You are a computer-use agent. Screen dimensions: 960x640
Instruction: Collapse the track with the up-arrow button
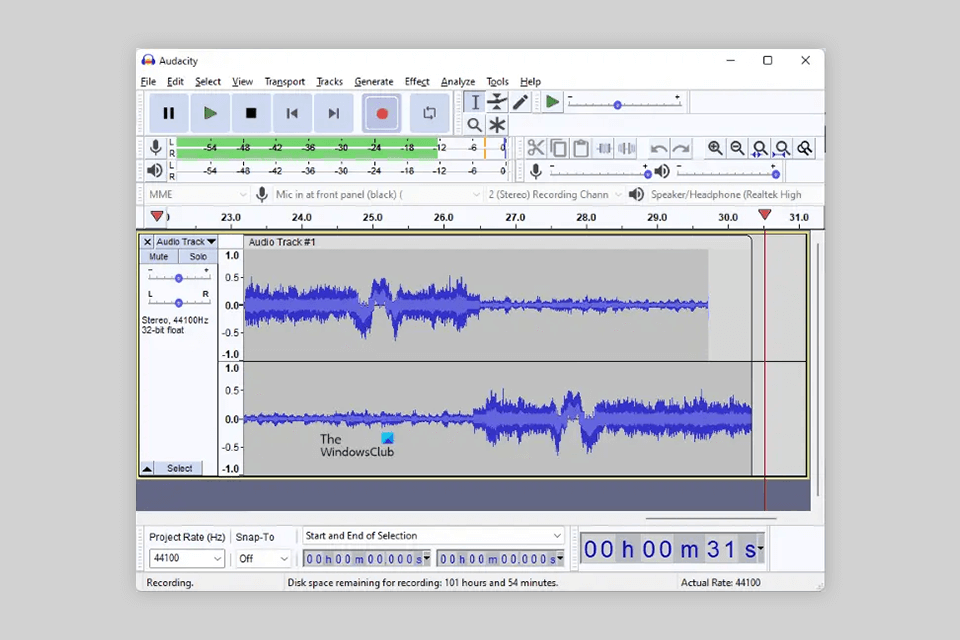click(147, 469)
